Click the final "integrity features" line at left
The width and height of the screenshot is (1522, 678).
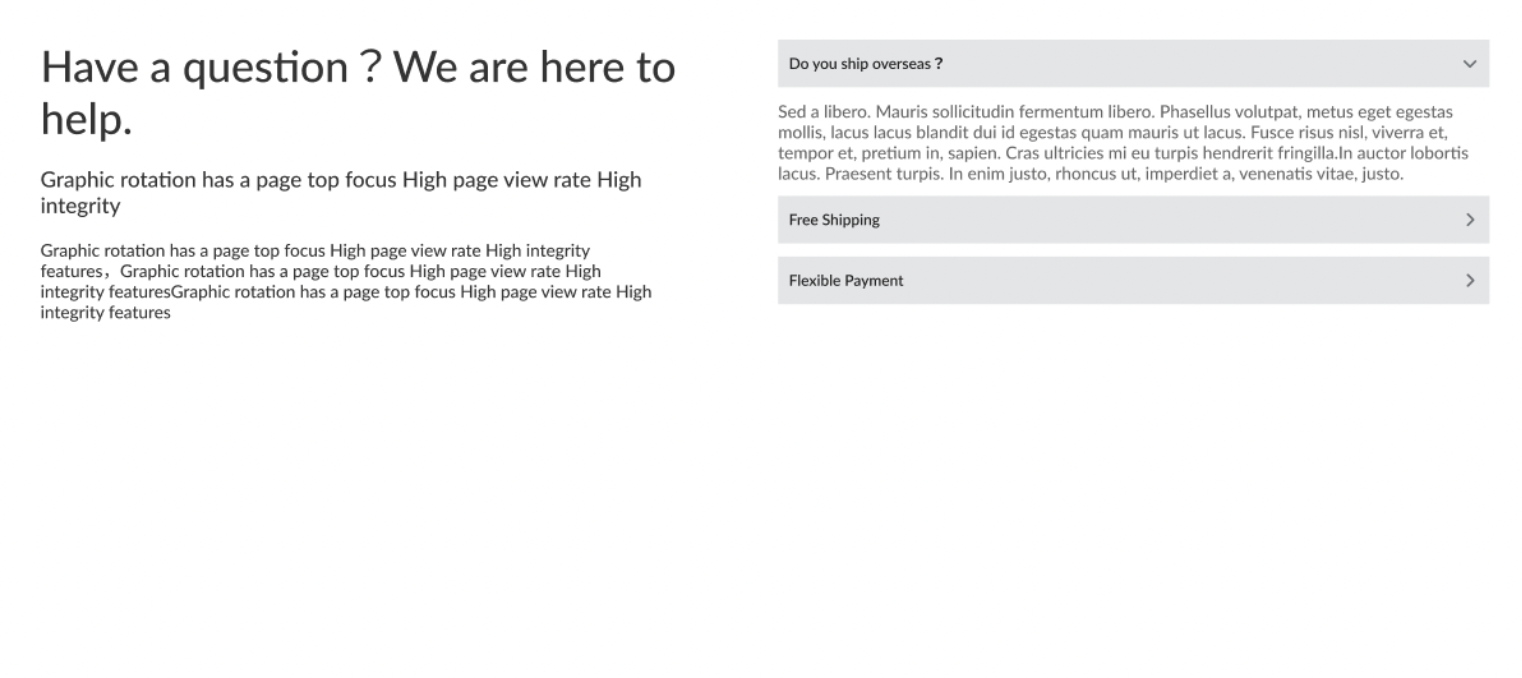click(105, 313)
